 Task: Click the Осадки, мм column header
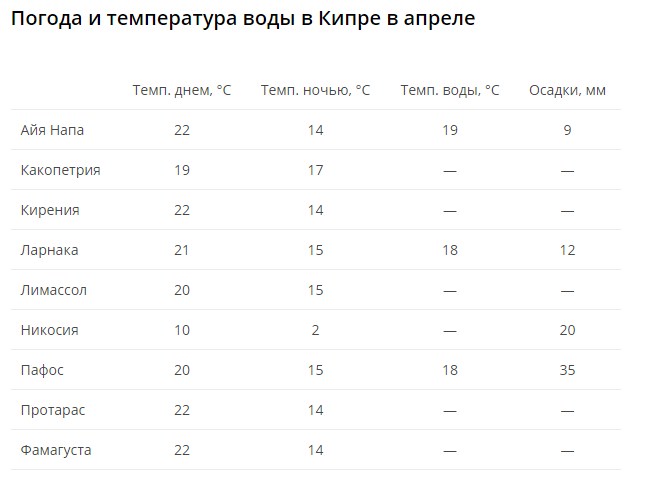pos(567,90)
